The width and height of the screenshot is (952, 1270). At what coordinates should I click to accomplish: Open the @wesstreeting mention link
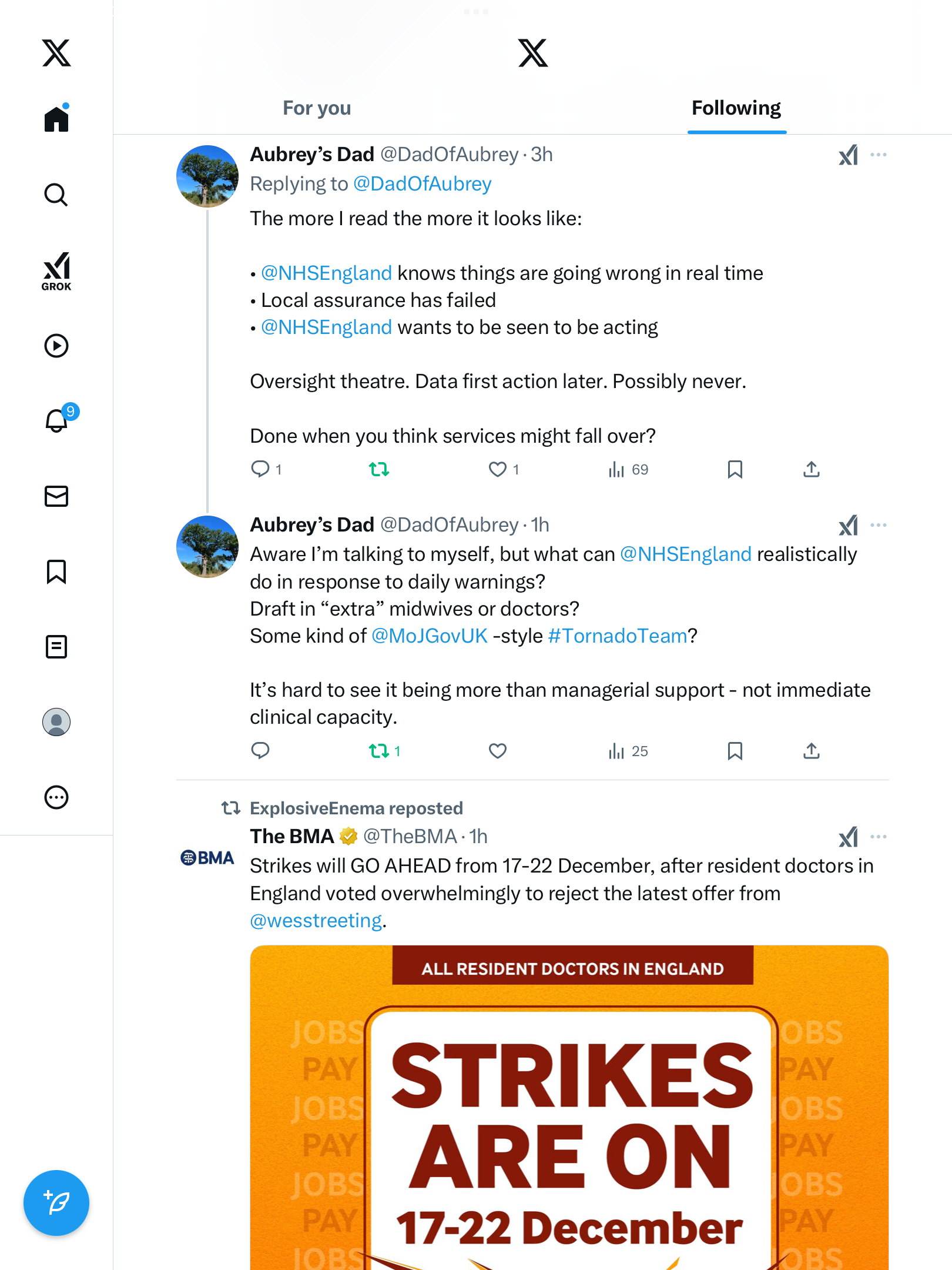[x=316, y=920]
